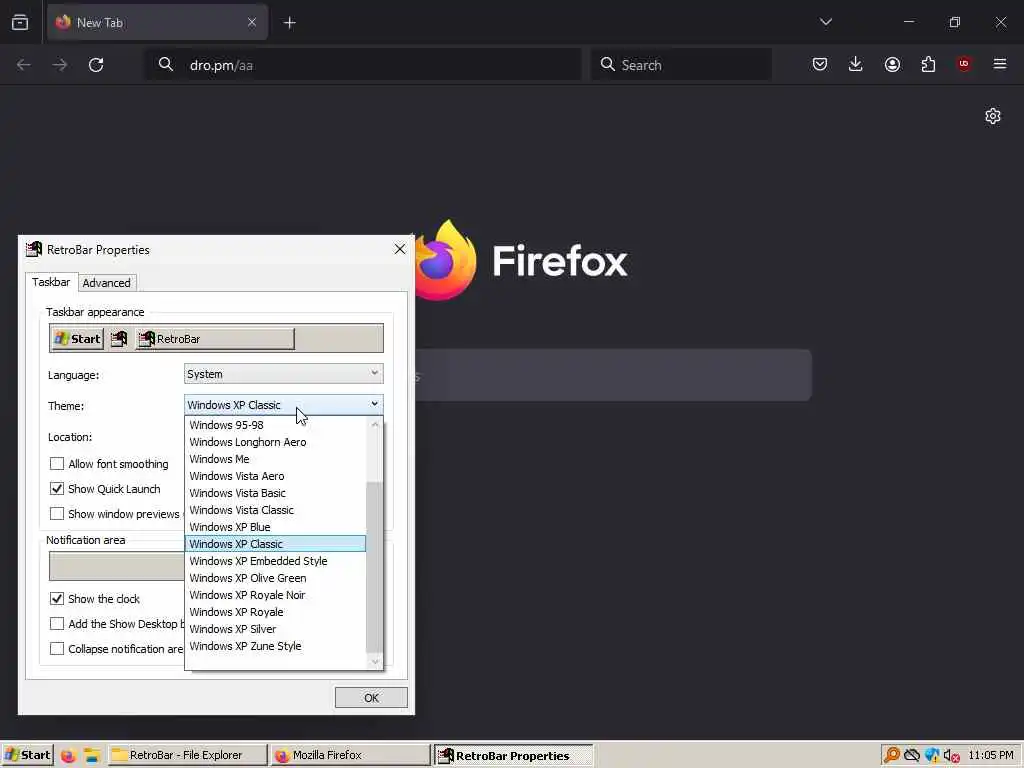Click the Firefox address bar

point(362,65)
